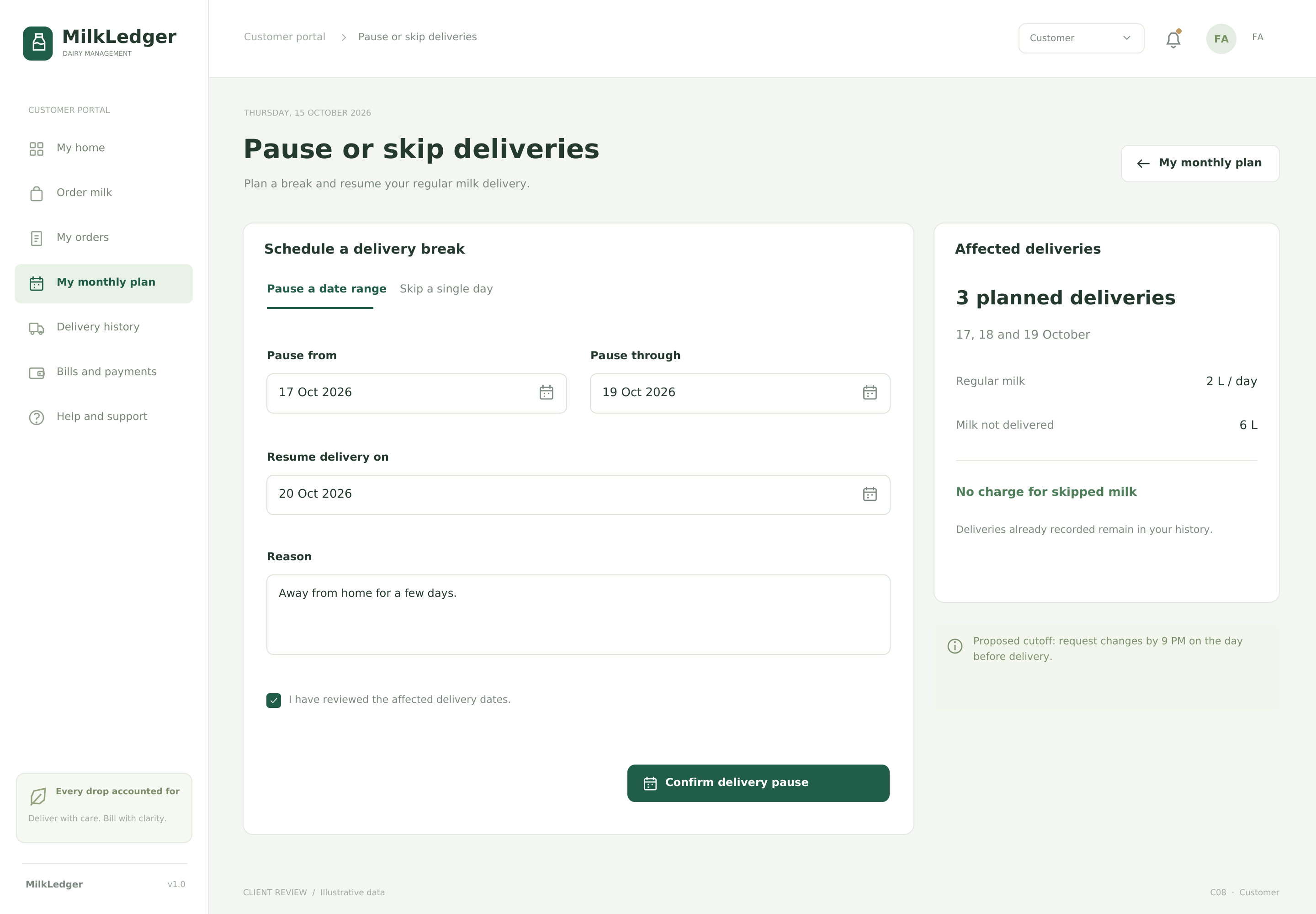Open My monthly plan in the sidebar
Viewport: 1316px width, 914px height.
(104, 283)
